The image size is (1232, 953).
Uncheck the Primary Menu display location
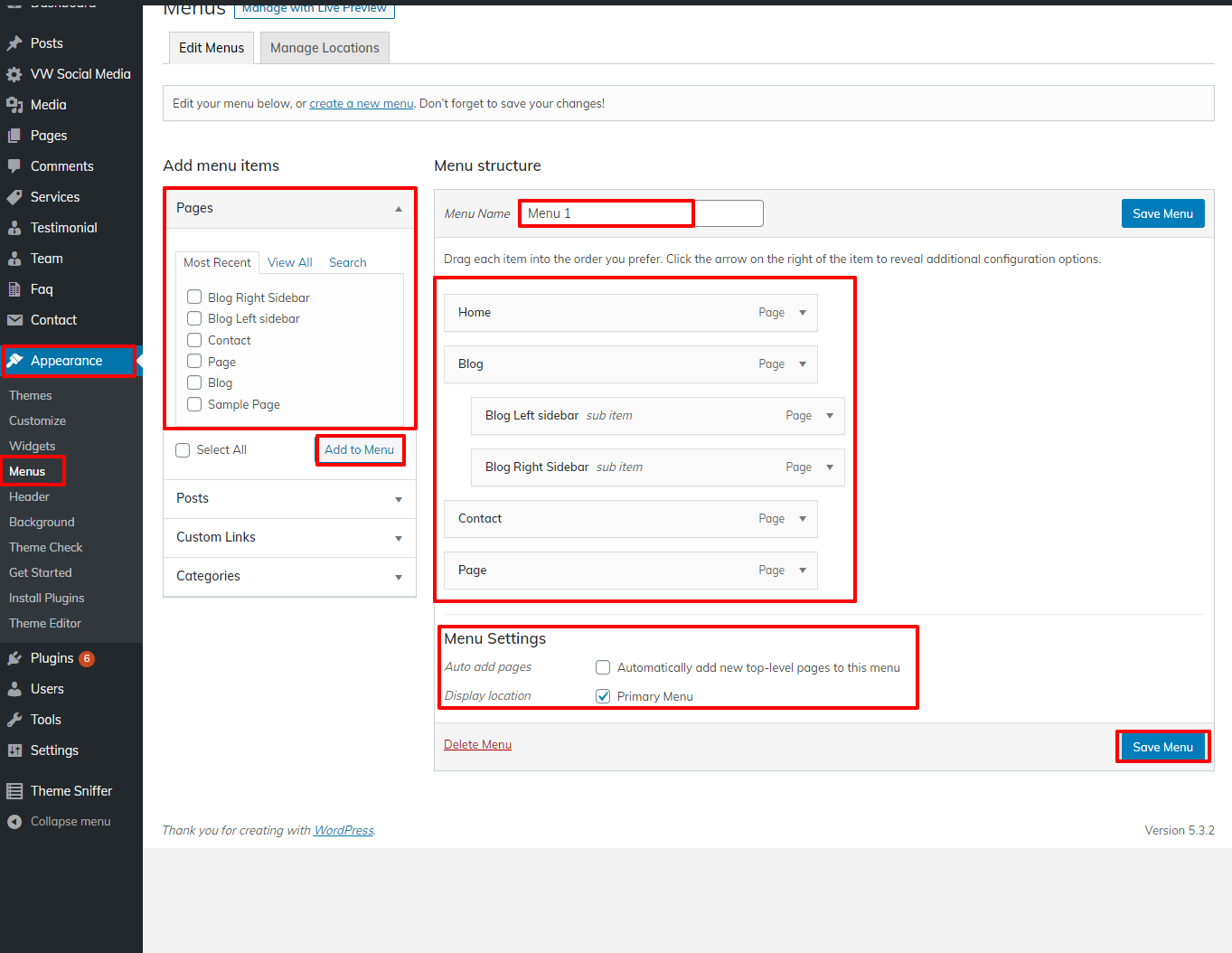(x=603, y=696)
